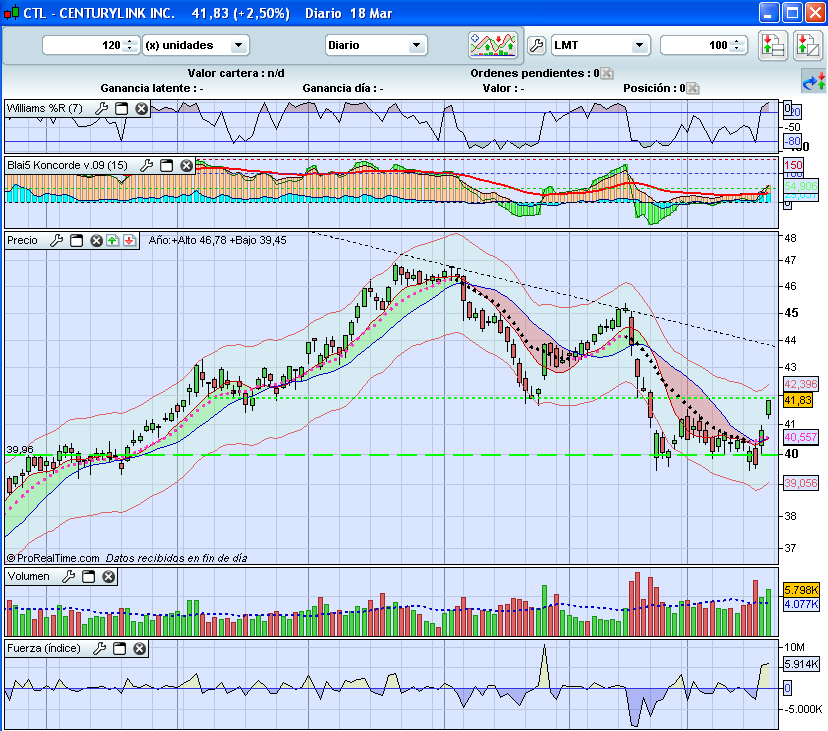Click the order settings wrench beside LMT

538,43
